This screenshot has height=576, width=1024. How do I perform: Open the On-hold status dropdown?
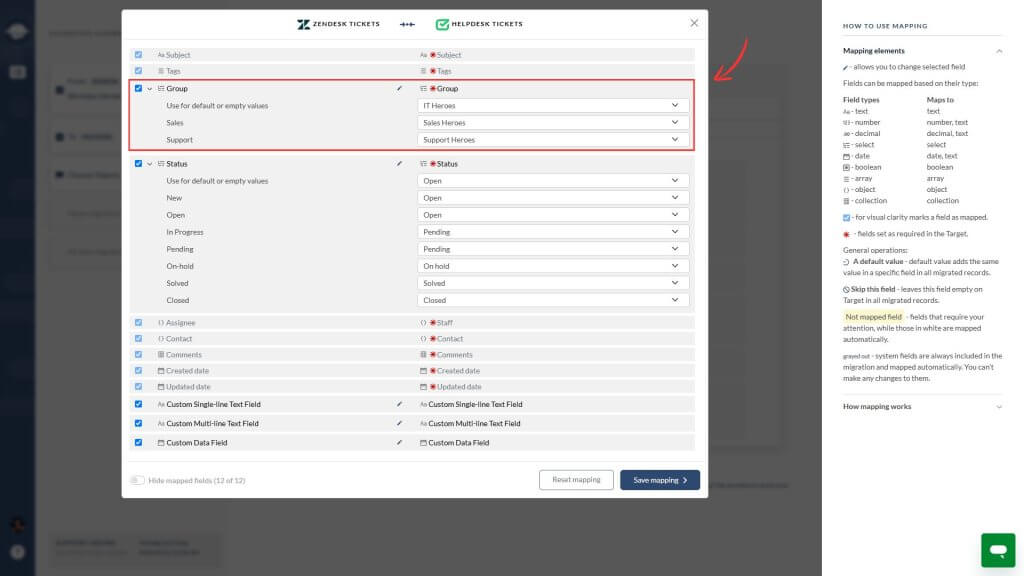552,266
